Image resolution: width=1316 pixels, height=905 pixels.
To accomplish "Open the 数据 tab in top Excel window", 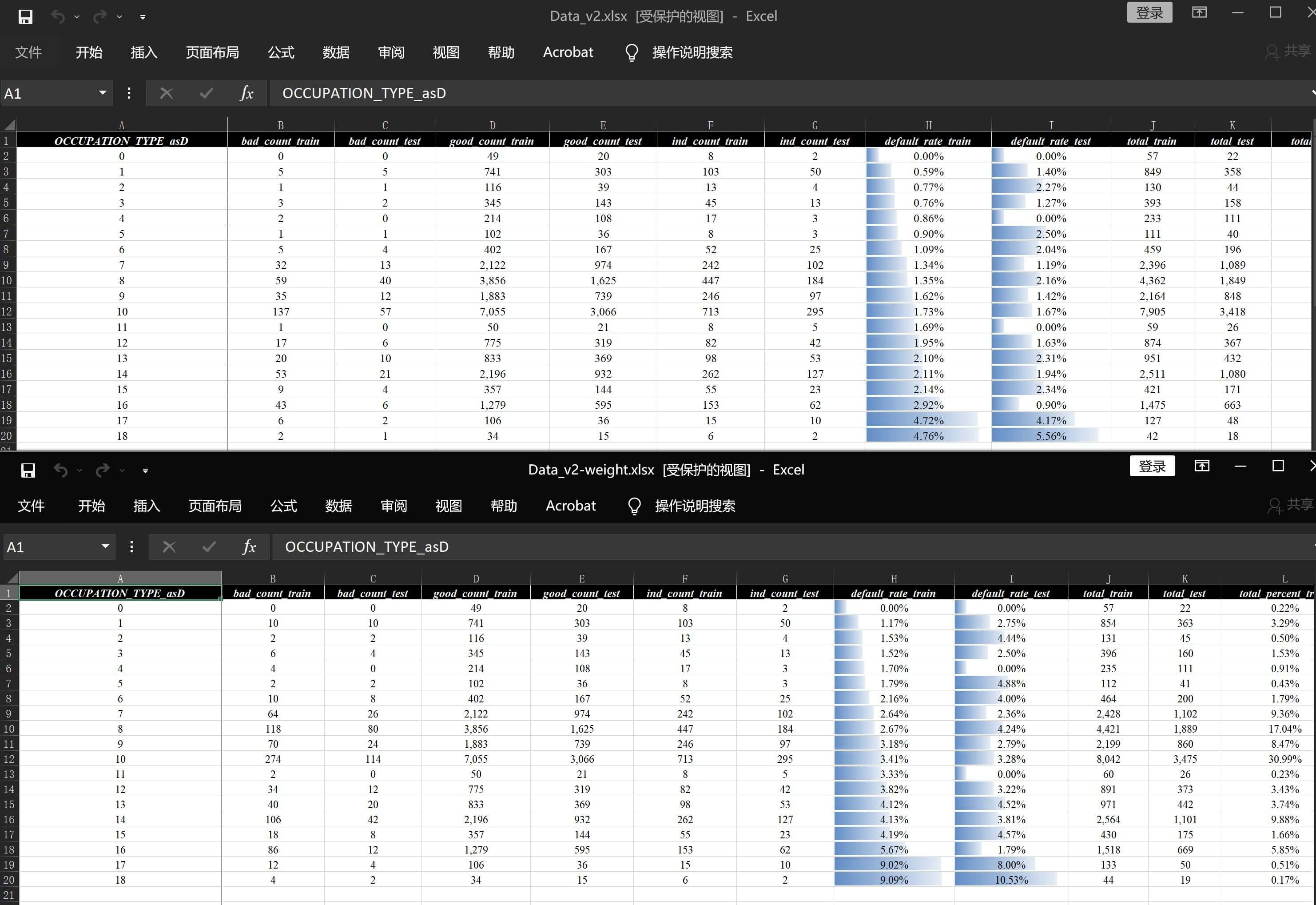I will (335, 52).
